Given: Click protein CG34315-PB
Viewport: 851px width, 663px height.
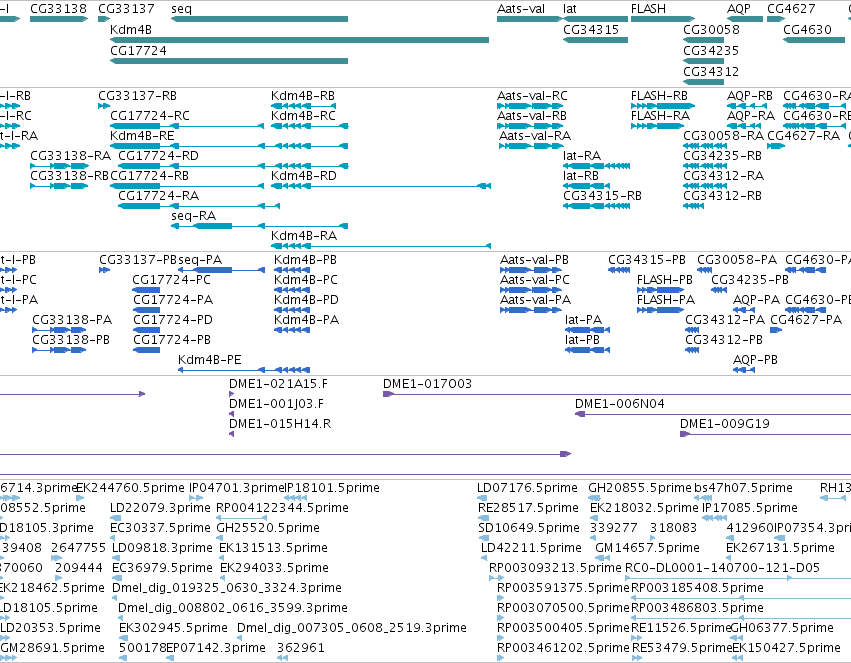Looking at the screenshot, I should coord(647,260).
